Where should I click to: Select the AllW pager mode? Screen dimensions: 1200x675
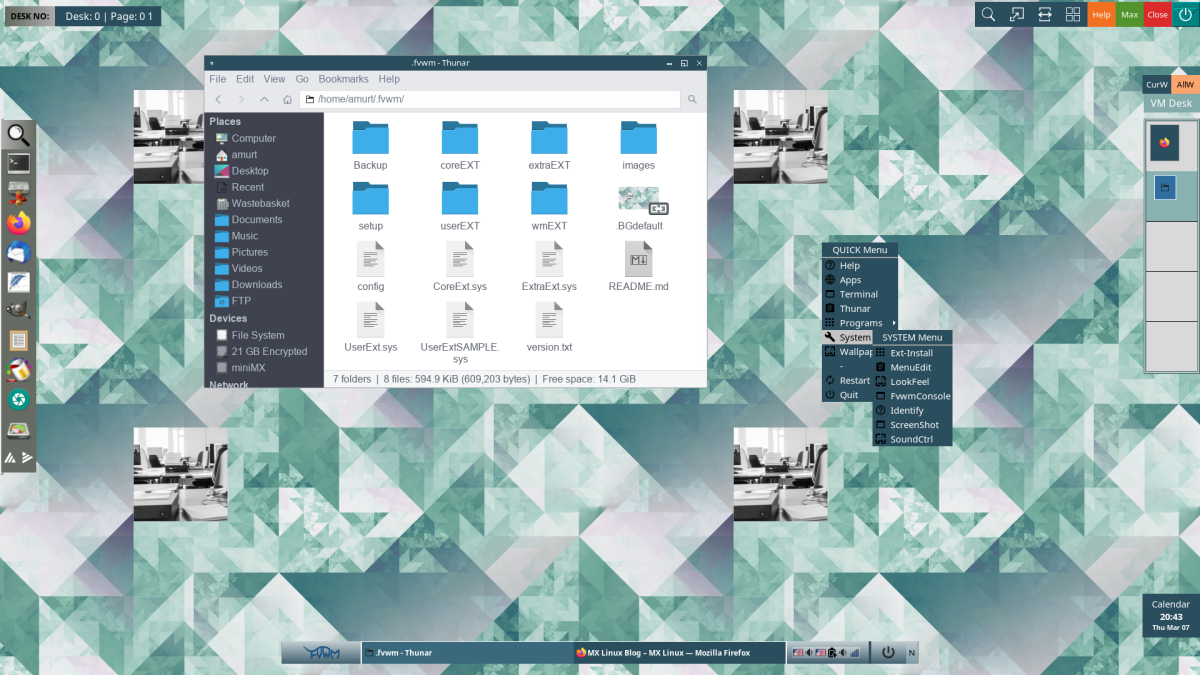pyautogui.click(x=1184, y=85)
